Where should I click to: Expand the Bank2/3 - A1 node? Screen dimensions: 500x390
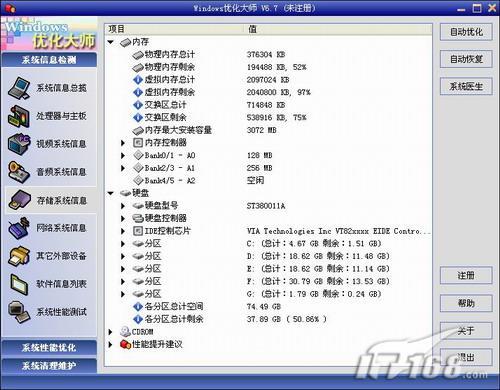click(x=123, y=168)
